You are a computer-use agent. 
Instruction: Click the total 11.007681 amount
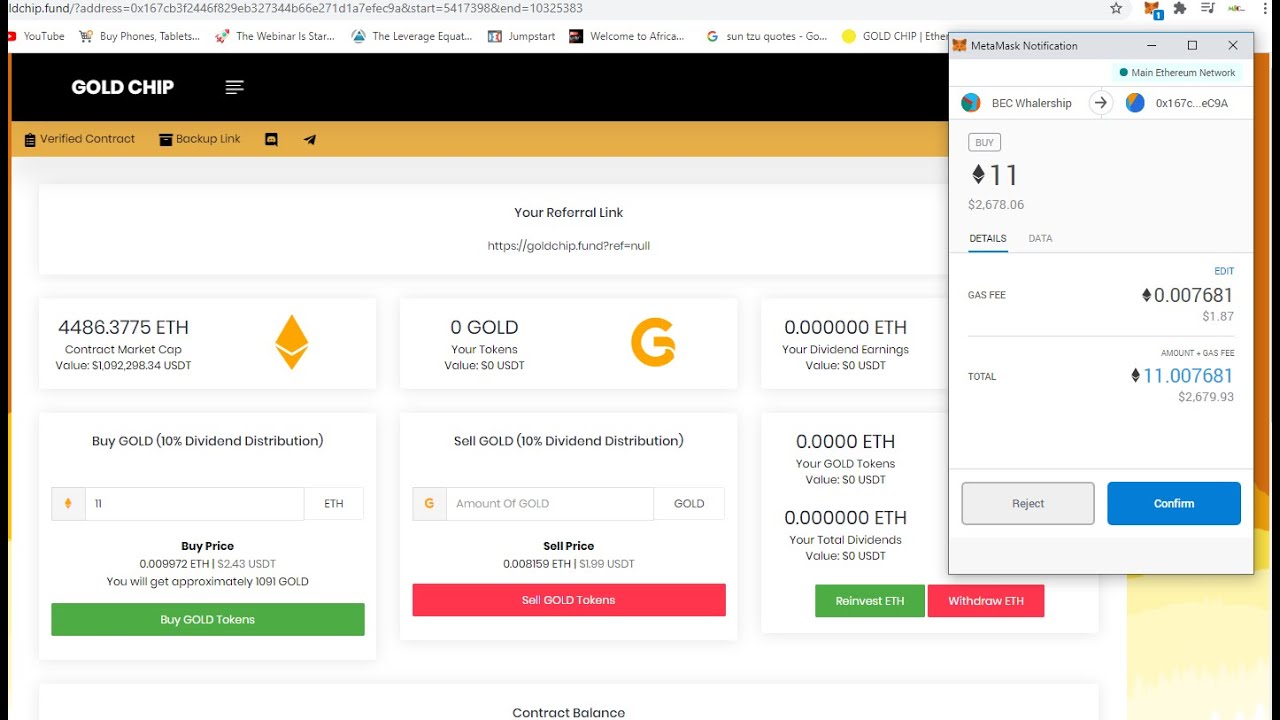coord(1182,376)
